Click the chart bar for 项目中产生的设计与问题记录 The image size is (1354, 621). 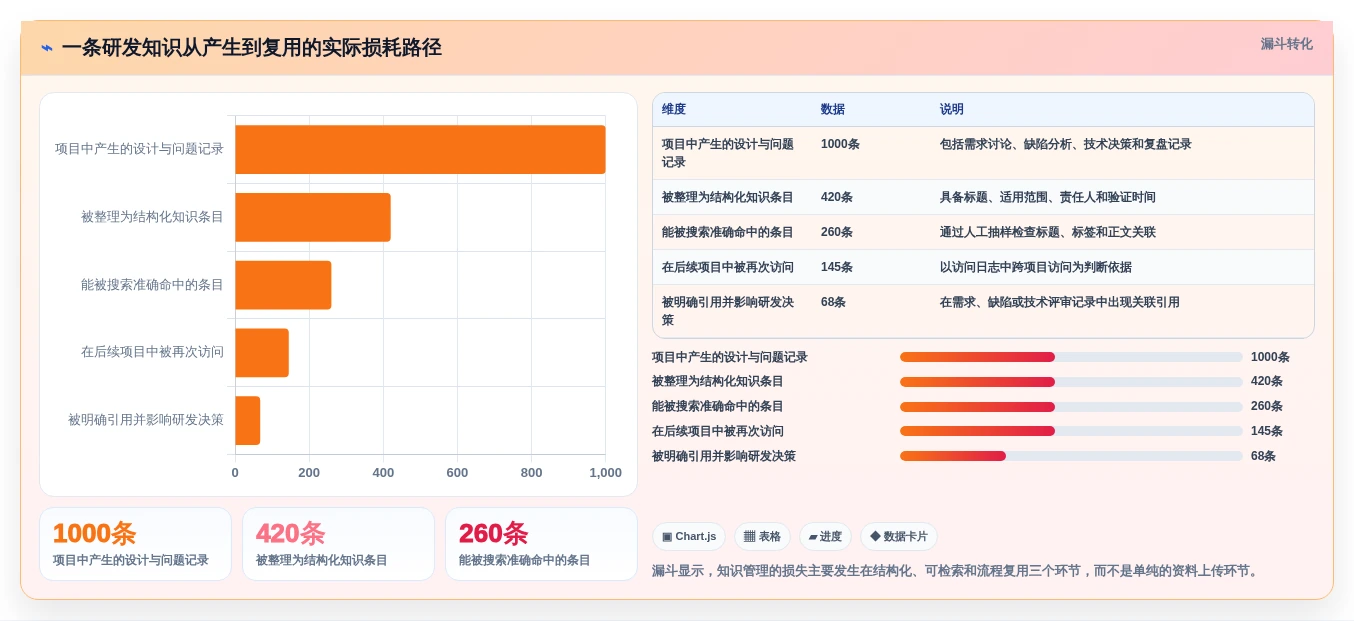420,149
